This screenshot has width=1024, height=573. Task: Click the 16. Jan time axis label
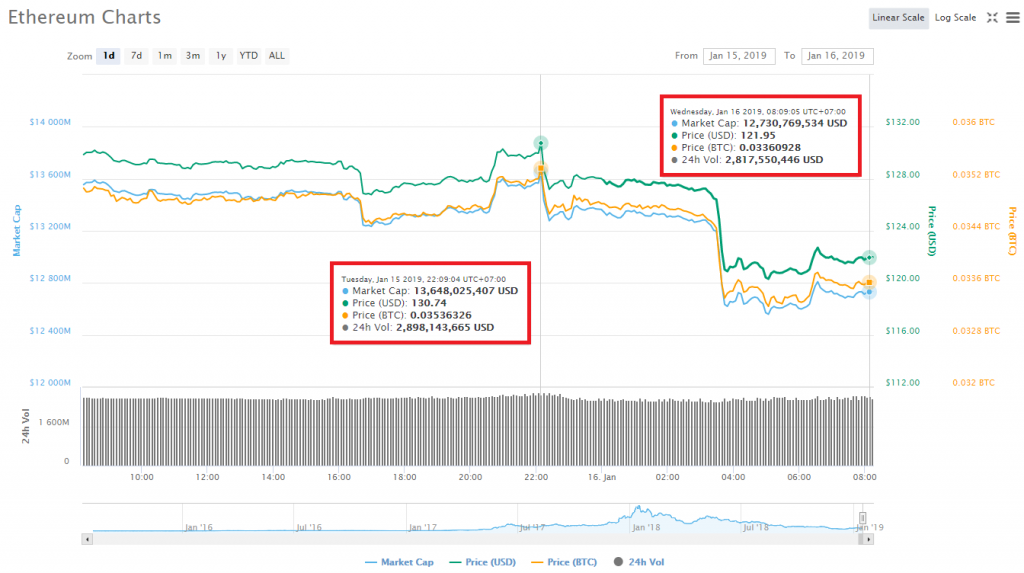click(601, 477)
